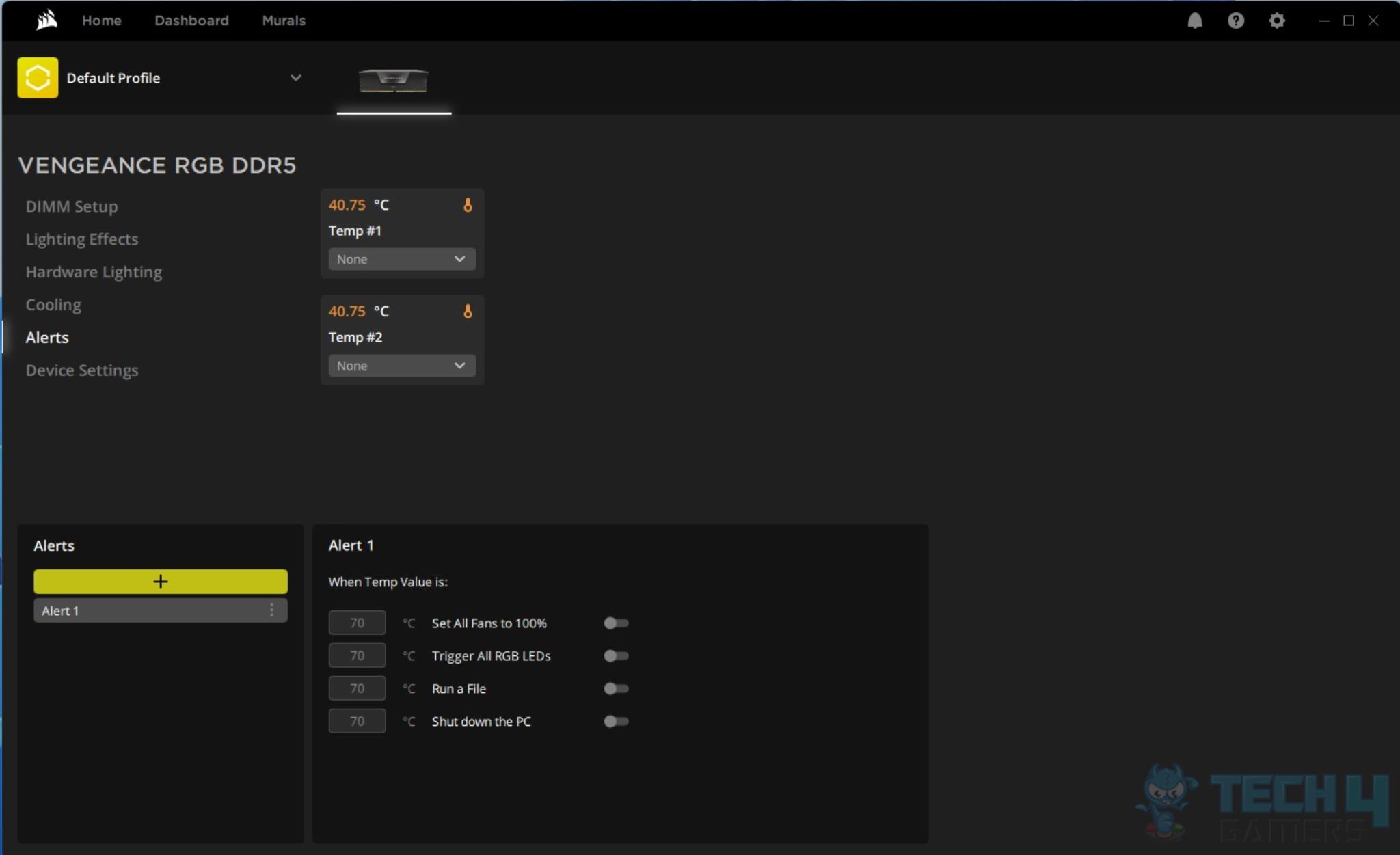Open the Lighting Effects section
Viewport: 1400px width, 855px height.
82,239
